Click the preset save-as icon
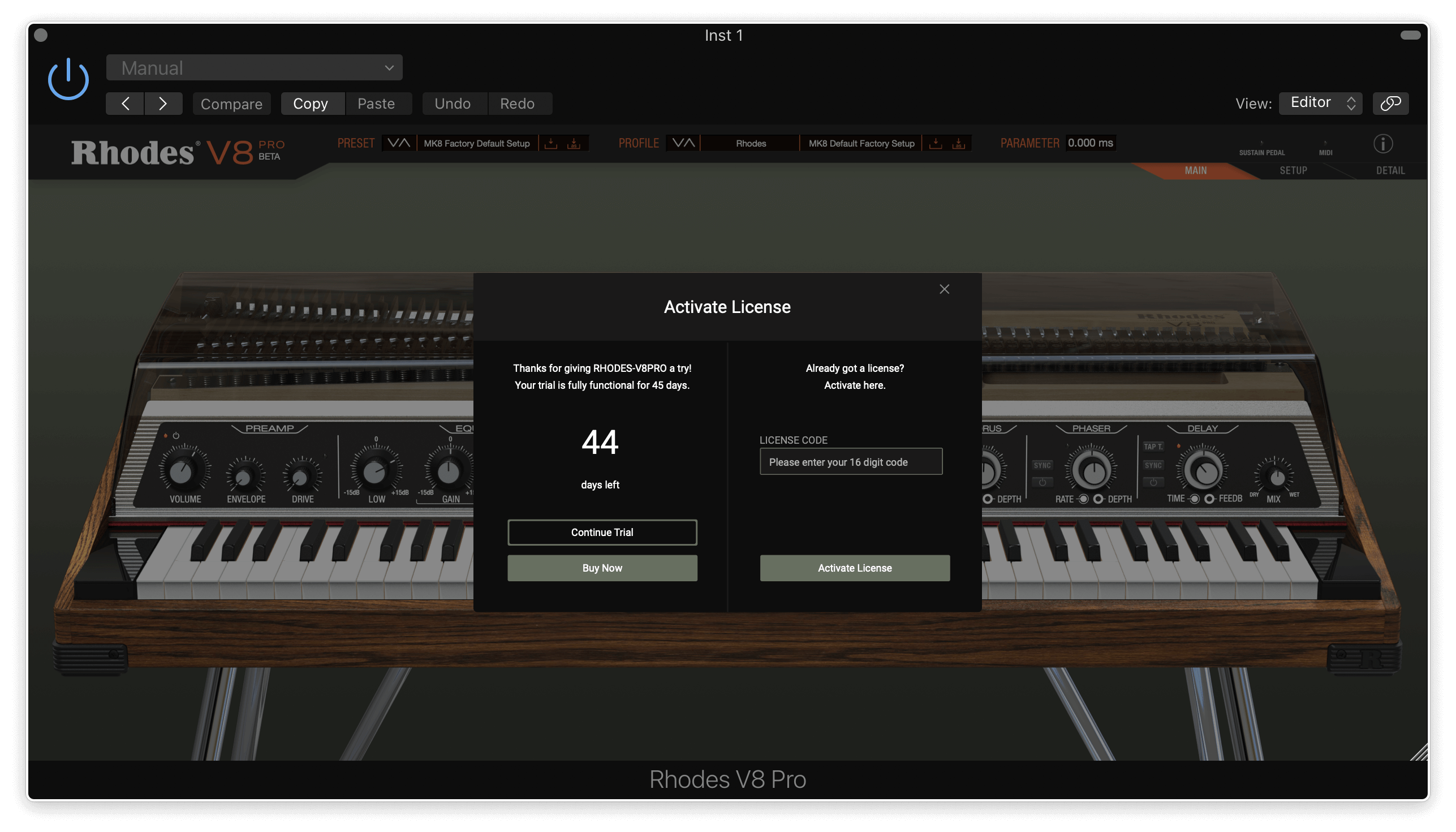1456x832 pixels. pyautogui.click(x=573, y=143)
